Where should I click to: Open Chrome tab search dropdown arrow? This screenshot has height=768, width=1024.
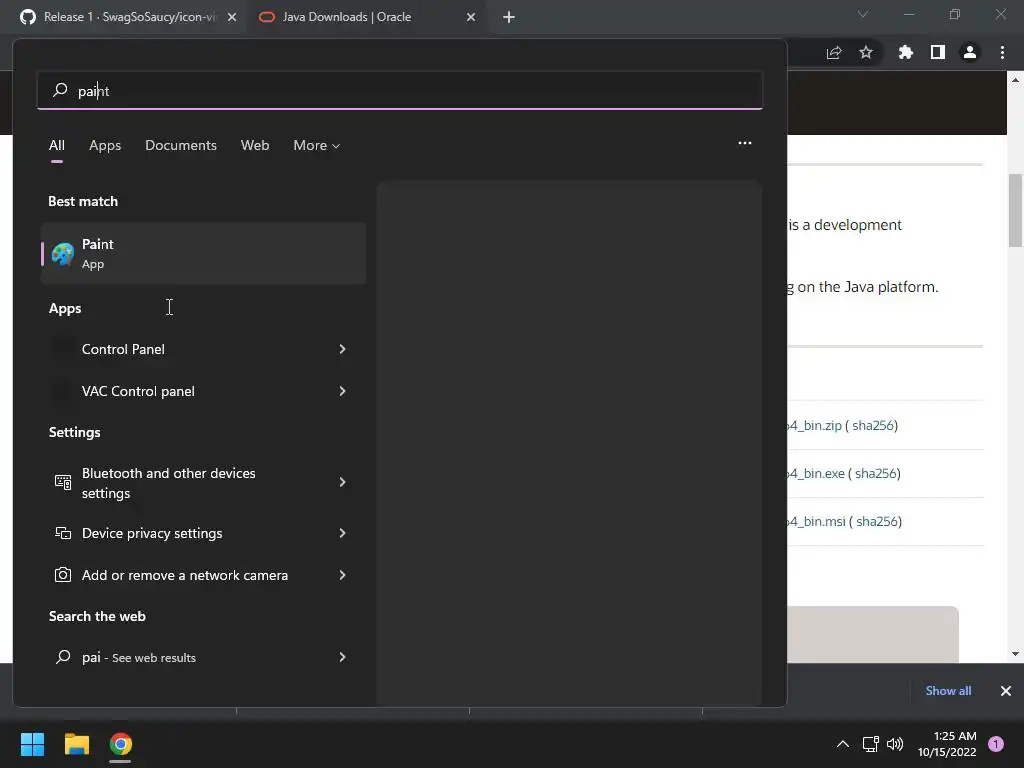[x=863, y=14]
